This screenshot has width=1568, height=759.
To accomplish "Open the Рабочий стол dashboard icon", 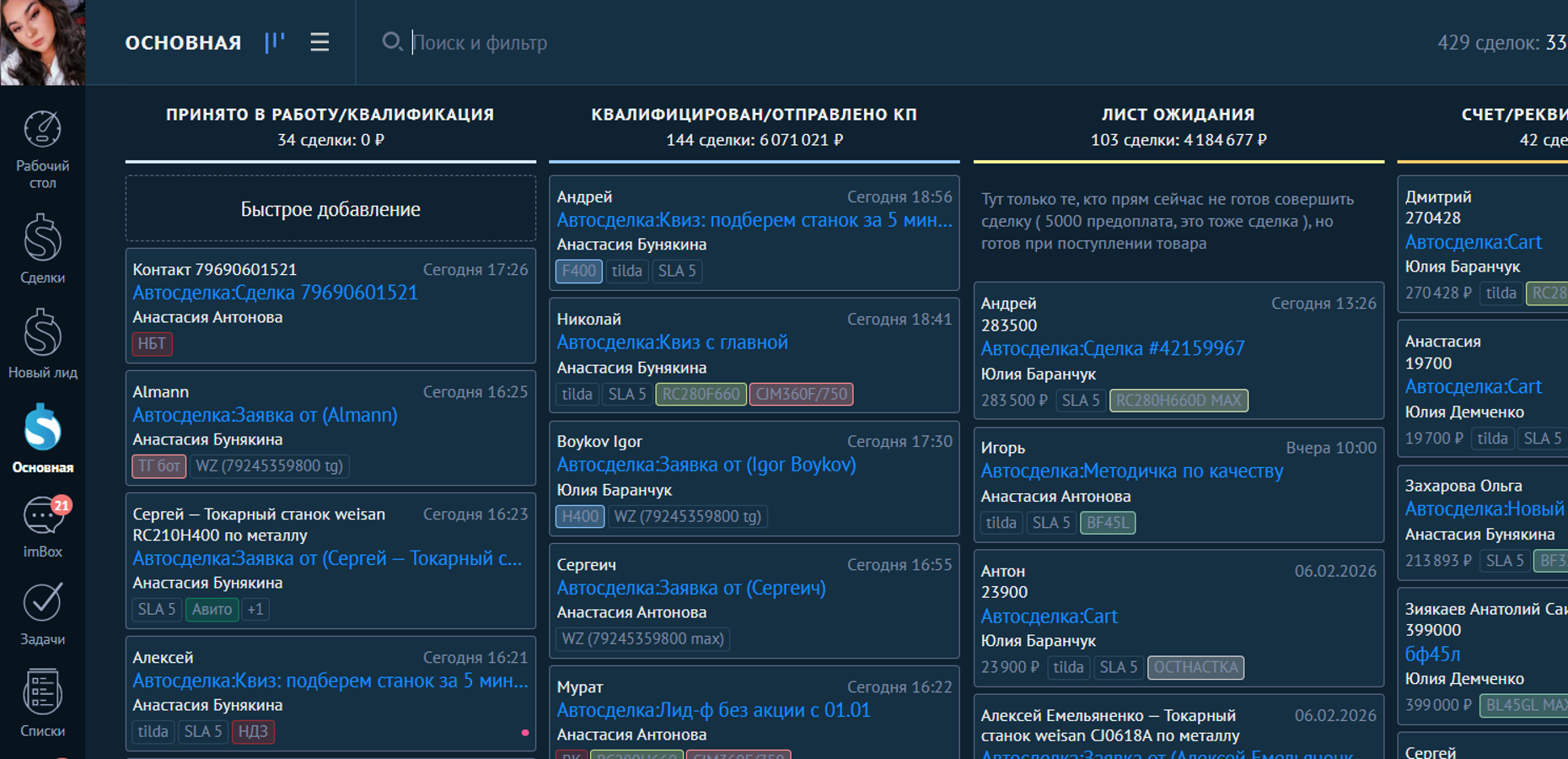I will [42, 148].
